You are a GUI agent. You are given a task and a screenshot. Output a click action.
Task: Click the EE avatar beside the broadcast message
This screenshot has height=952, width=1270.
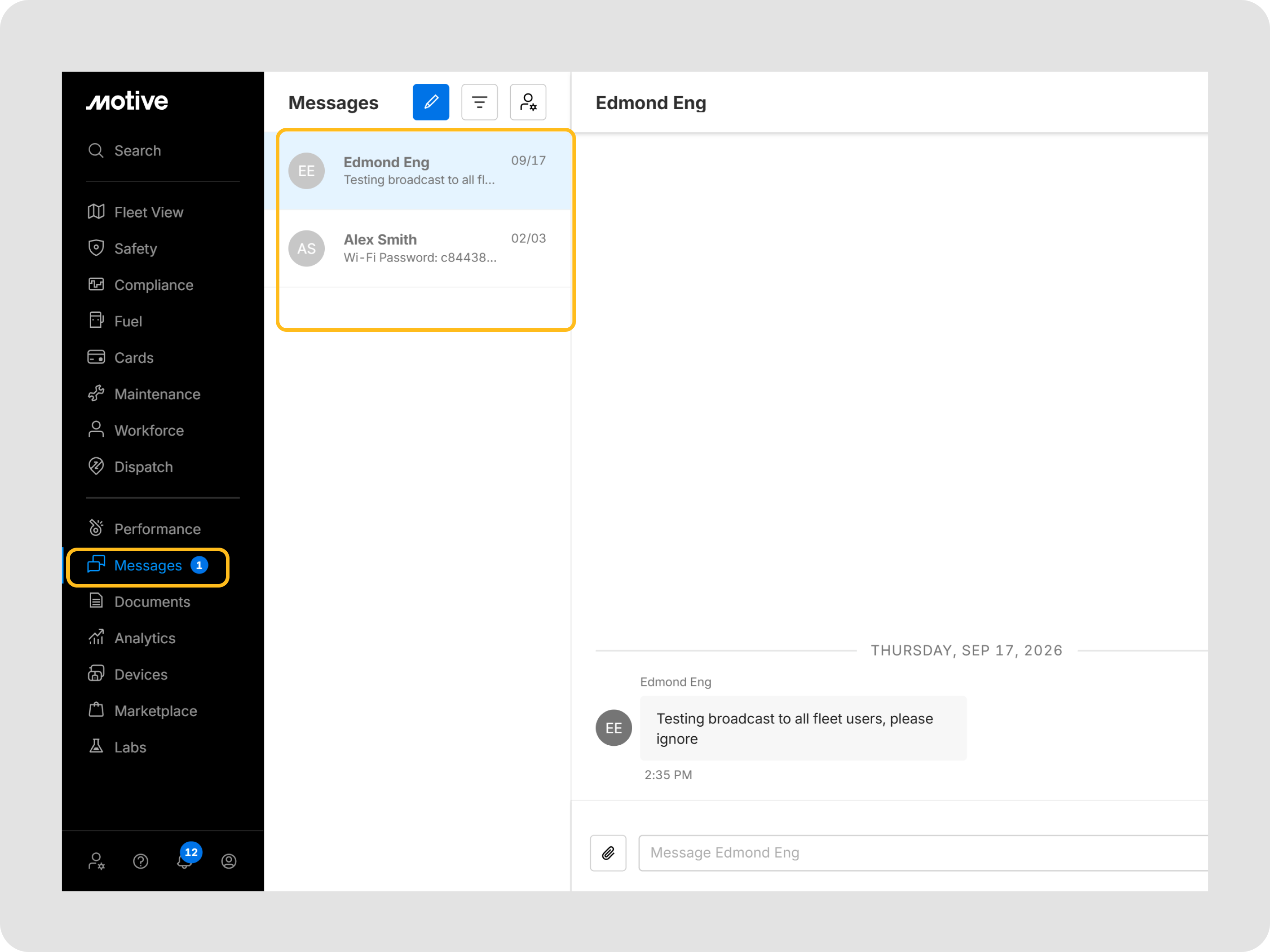[613, 728]
